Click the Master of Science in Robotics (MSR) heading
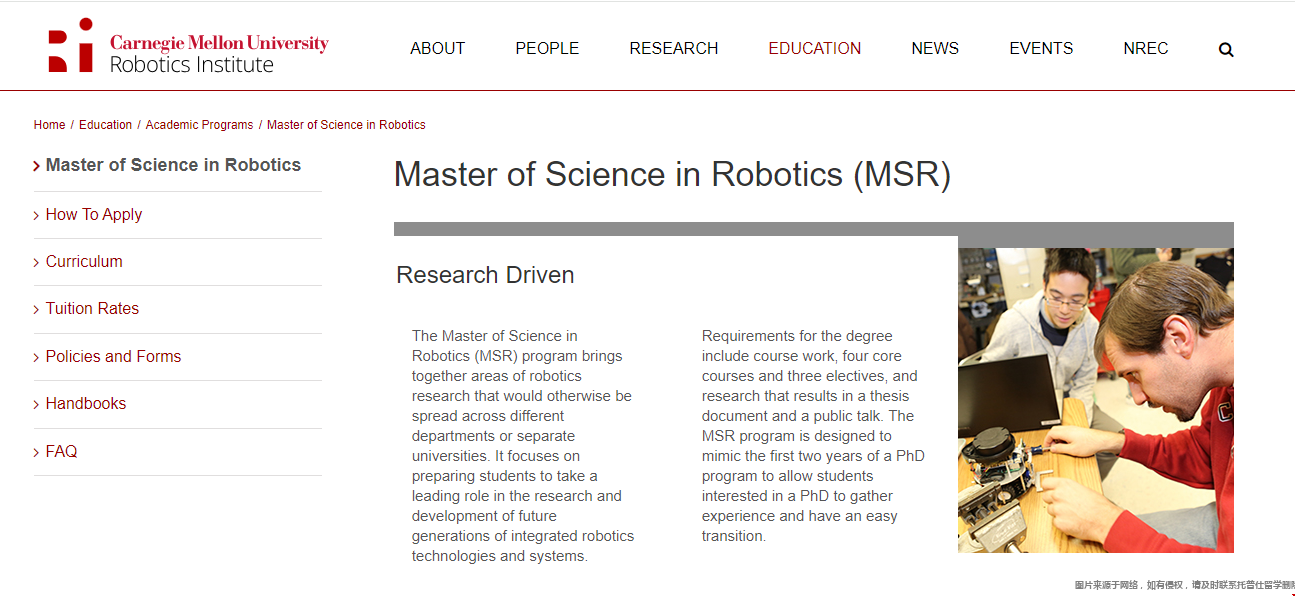This screenshot has height=596, width=1295. point(672,174)
